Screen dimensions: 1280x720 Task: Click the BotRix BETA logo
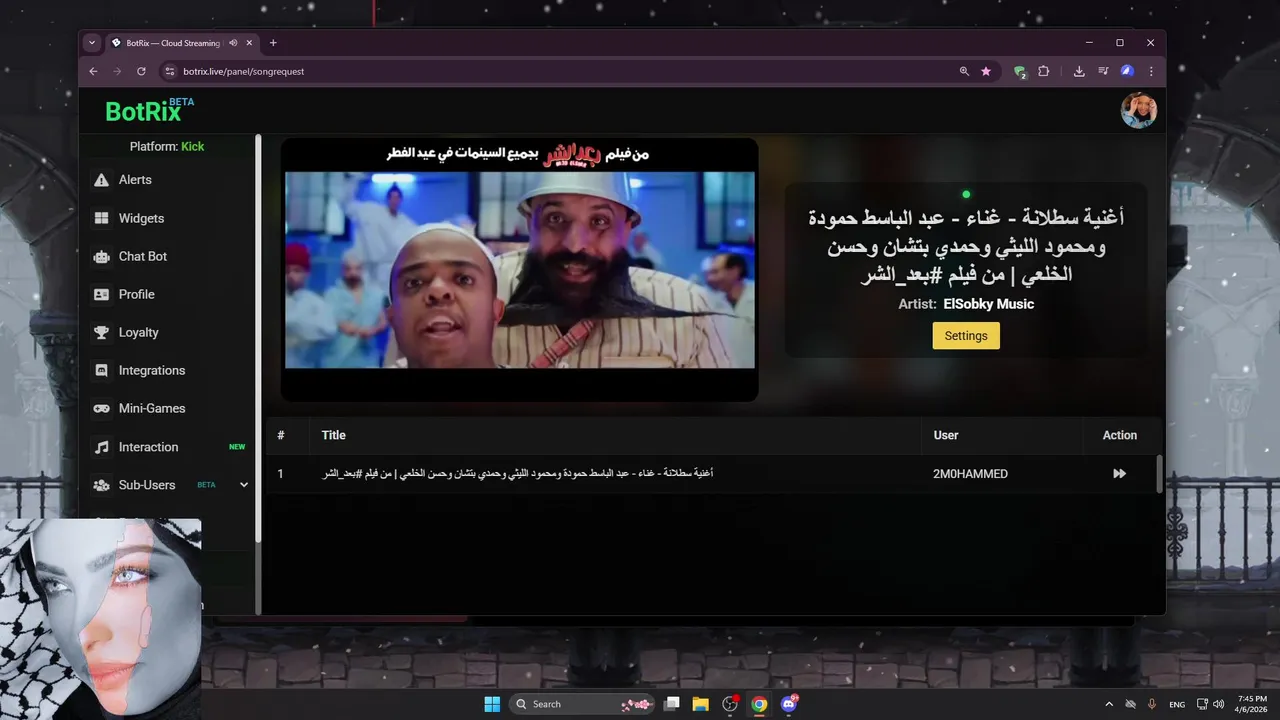coord(149,110)
